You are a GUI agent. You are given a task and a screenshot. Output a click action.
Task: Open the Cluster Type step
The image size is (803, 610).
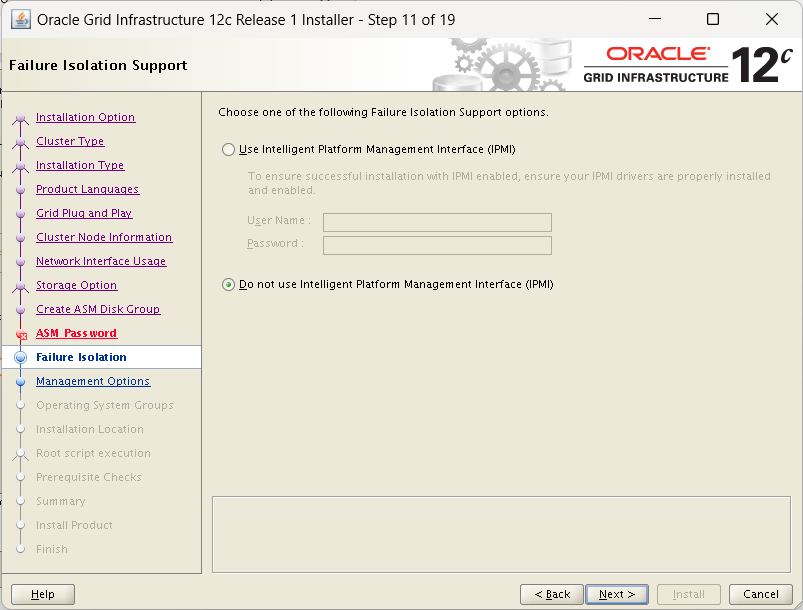point(70,141)
